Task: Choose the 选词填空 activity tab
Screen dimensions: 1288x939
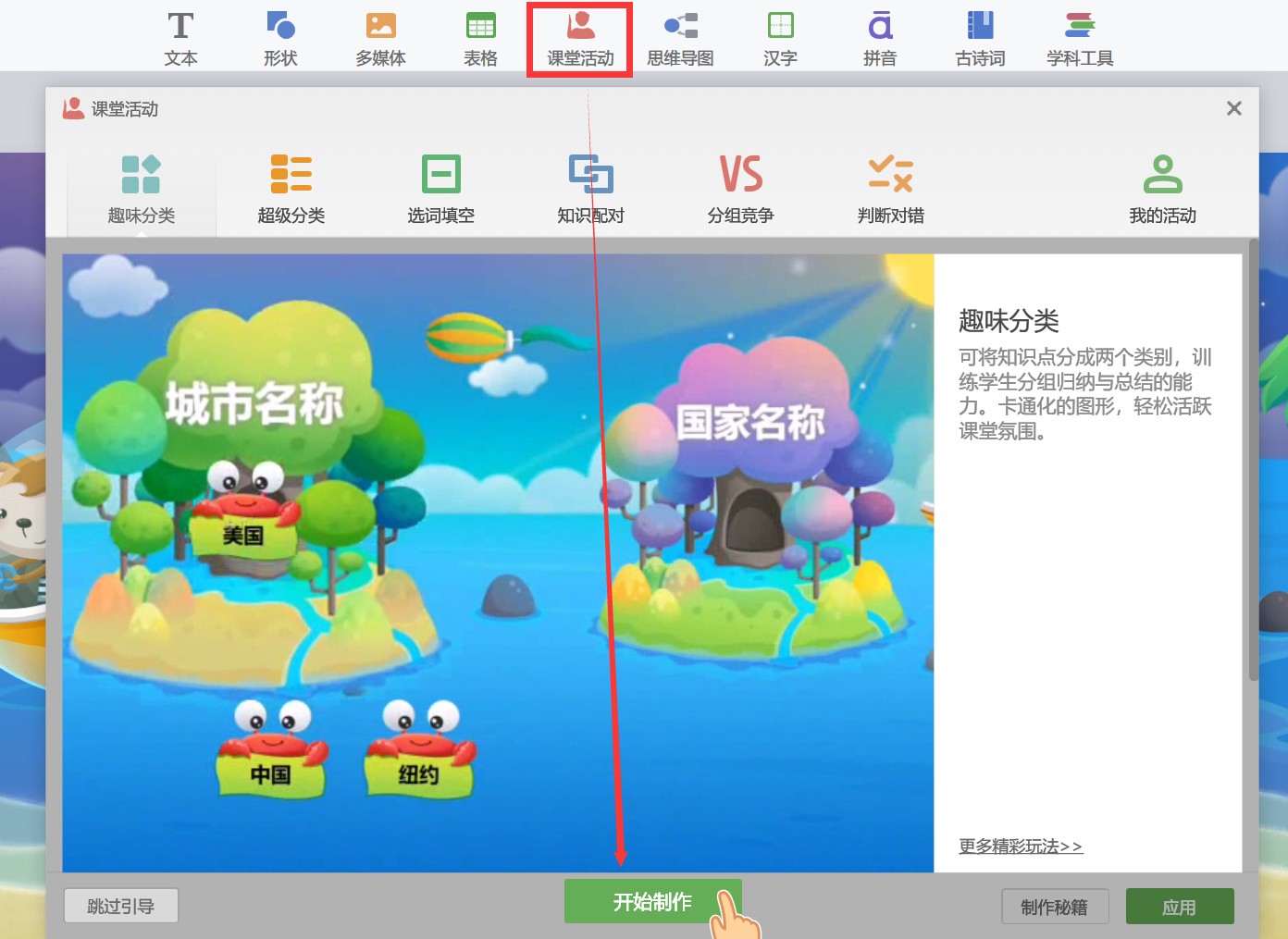Action: [x=441, y=190]
